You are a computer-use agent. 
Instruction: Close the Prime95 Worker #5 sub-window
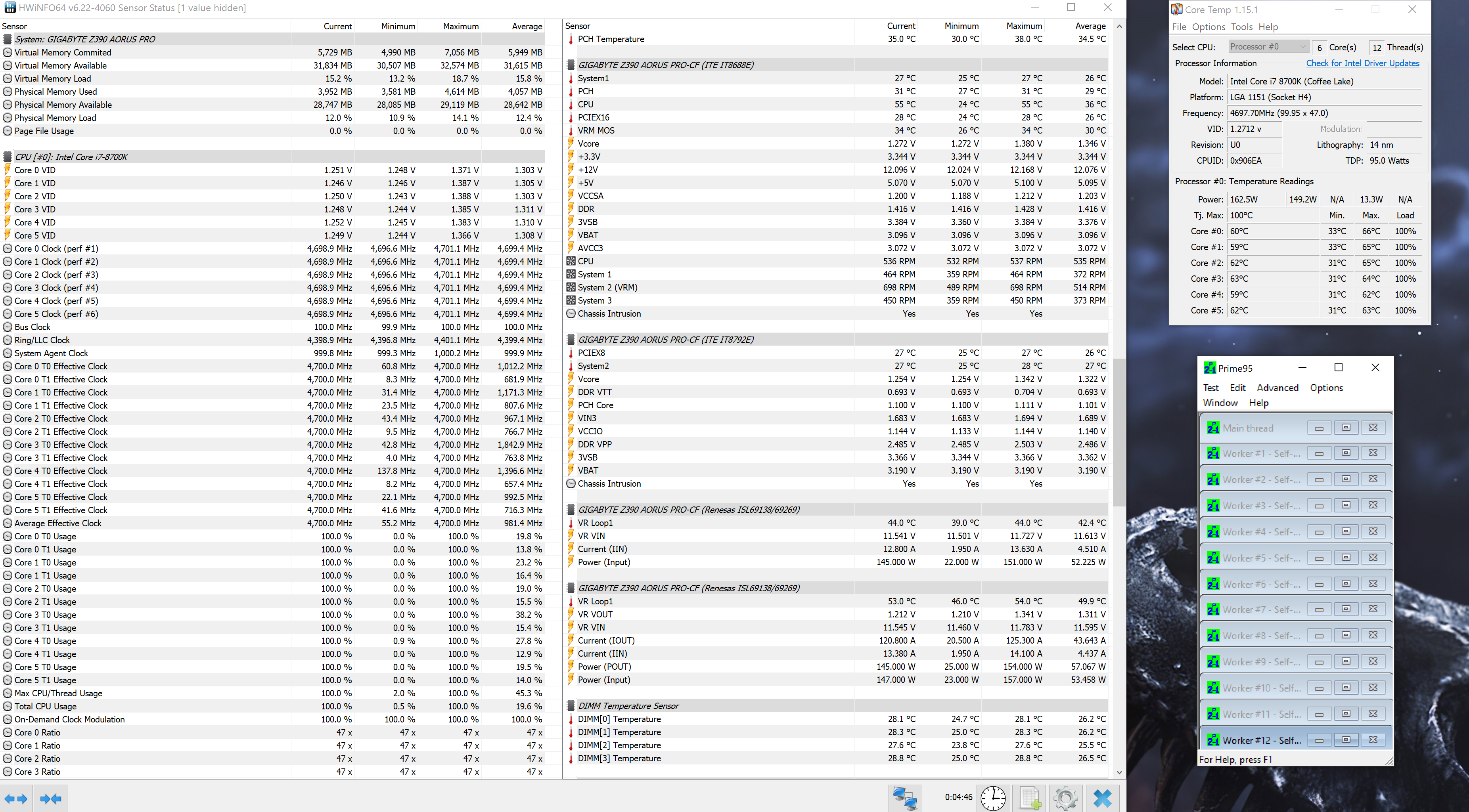pos(1373,558)
